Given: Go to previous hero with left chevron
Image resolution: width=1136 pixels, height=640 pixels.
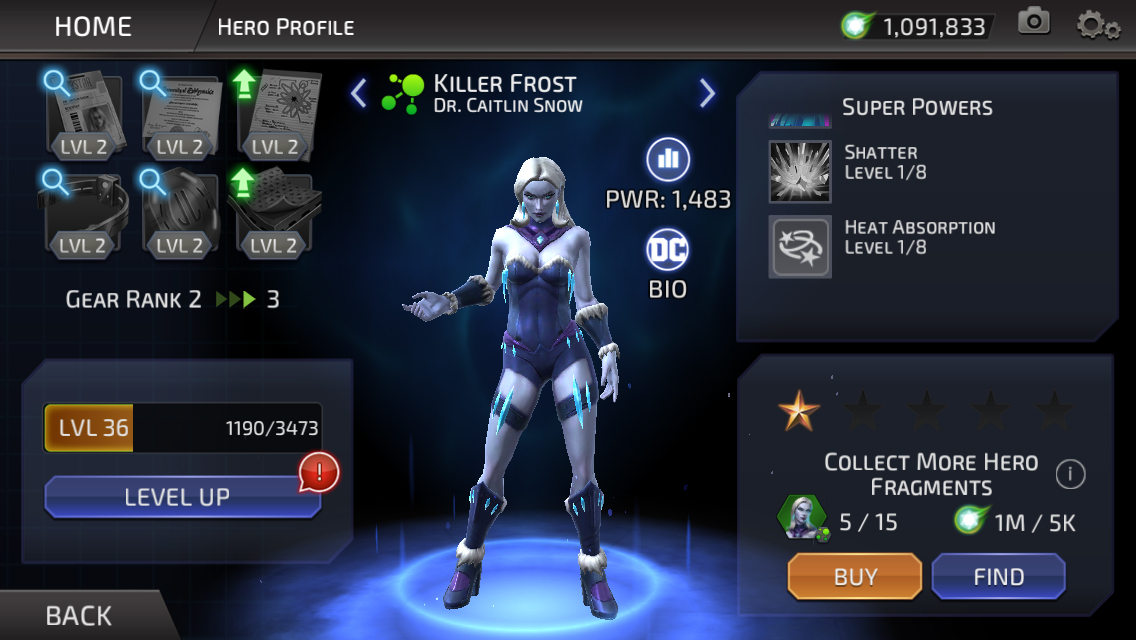Looking at the screenshot, I should pyautogui.click(x=359, y=93).
